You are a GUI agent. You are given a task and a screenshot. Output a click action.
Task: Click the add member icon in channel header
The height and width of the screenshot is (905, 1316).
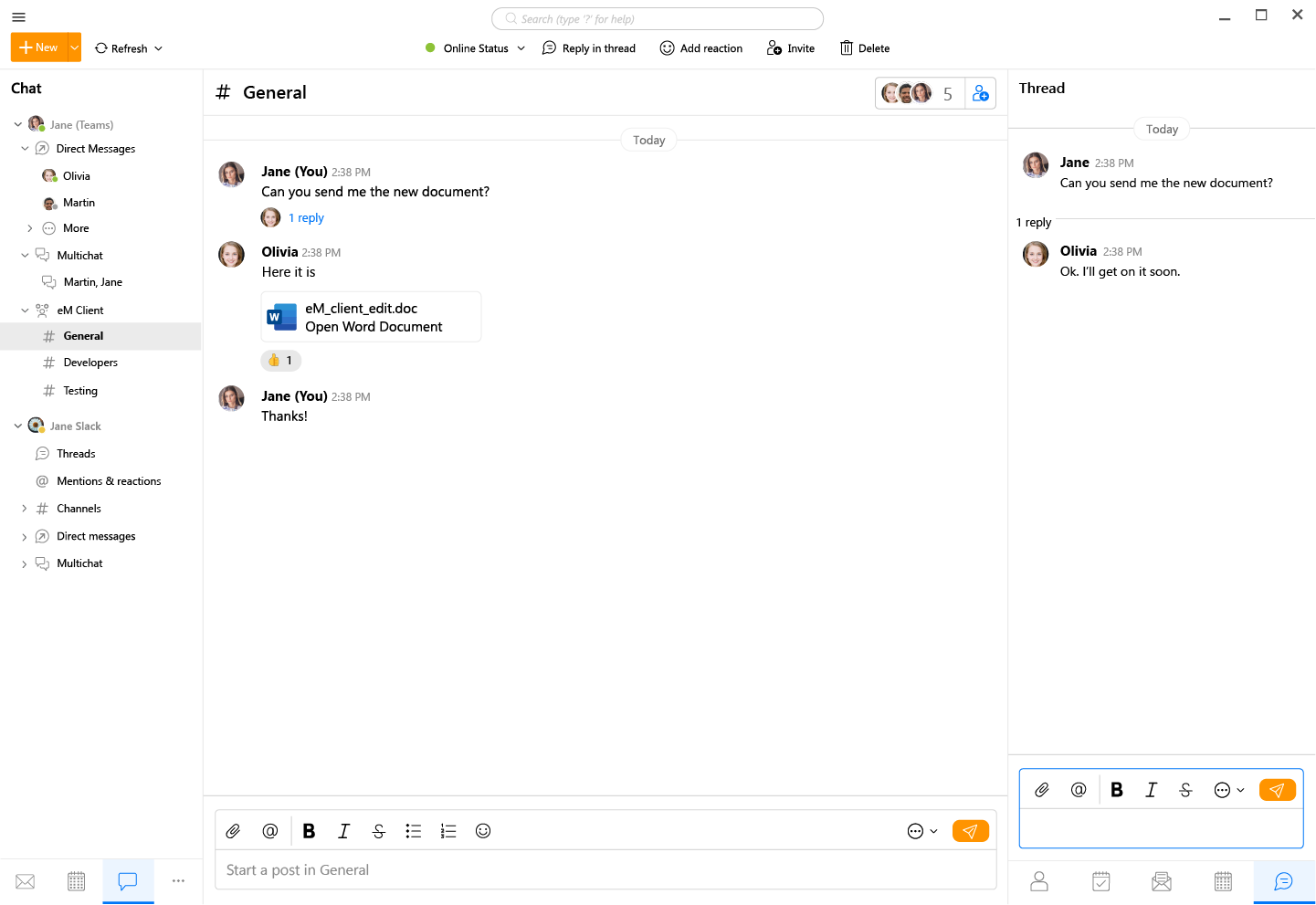click(981, 93)
